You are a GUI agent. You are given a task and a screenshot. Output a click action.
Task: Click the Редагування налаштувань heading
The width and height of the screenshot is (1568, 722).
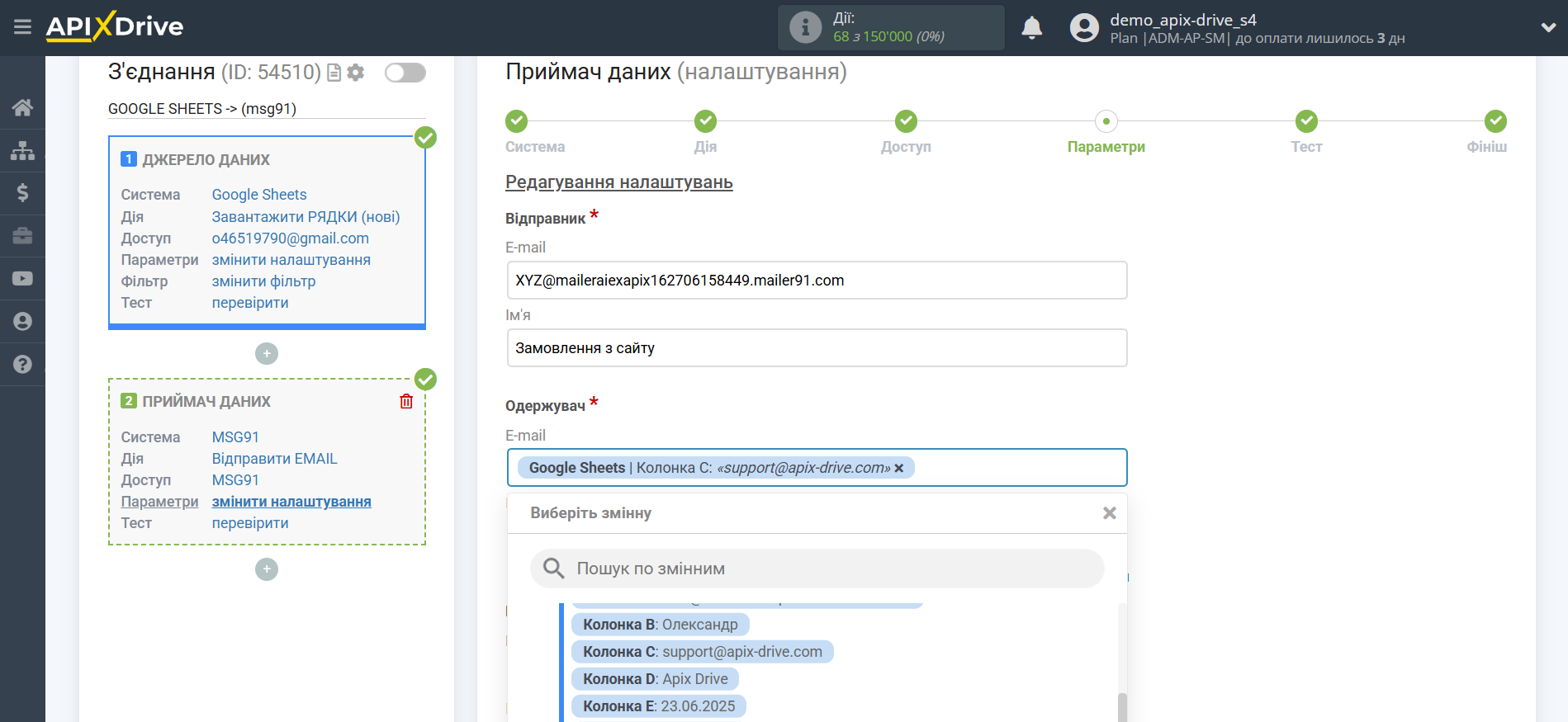tap(619, 182)
